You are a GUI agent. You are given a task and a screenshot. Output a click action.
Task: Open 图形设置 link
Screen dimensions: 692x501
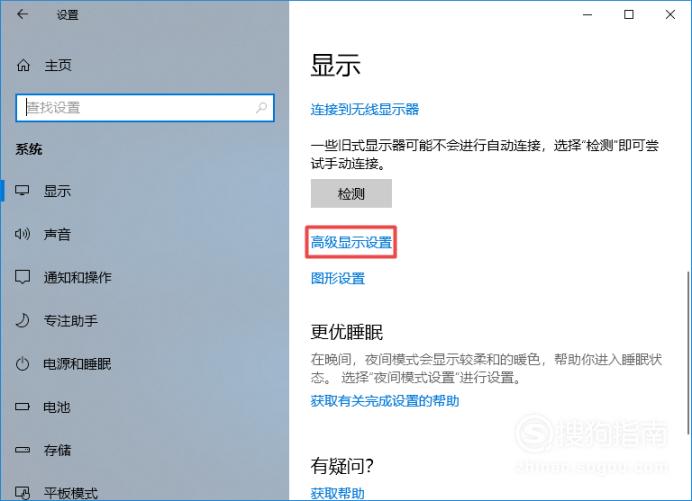pyautogui.click(x=338, y=278)
